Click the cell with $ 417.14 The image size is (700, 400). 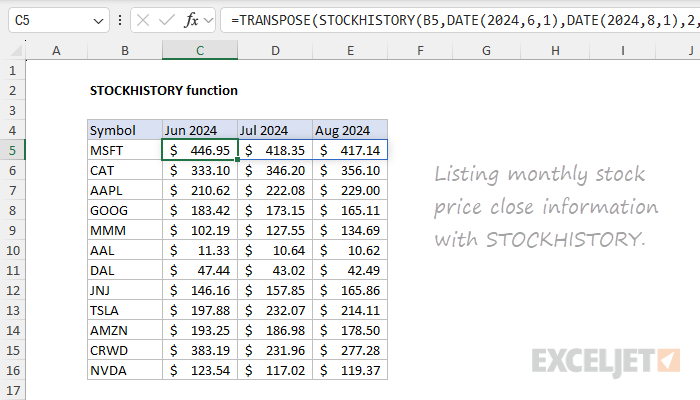click(x=350, y=150)
